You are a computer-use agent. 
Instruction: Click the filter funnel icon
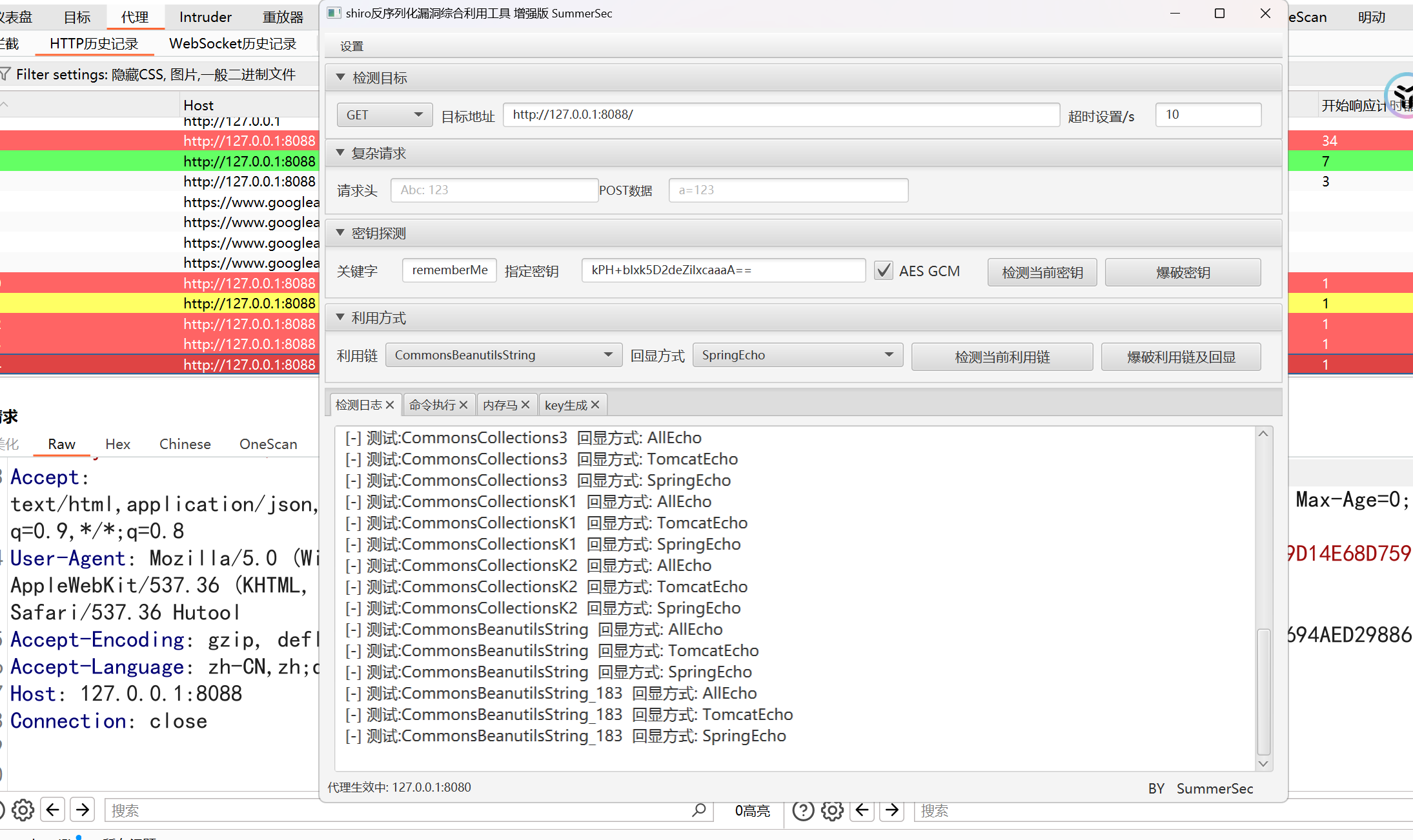[5, 74]
